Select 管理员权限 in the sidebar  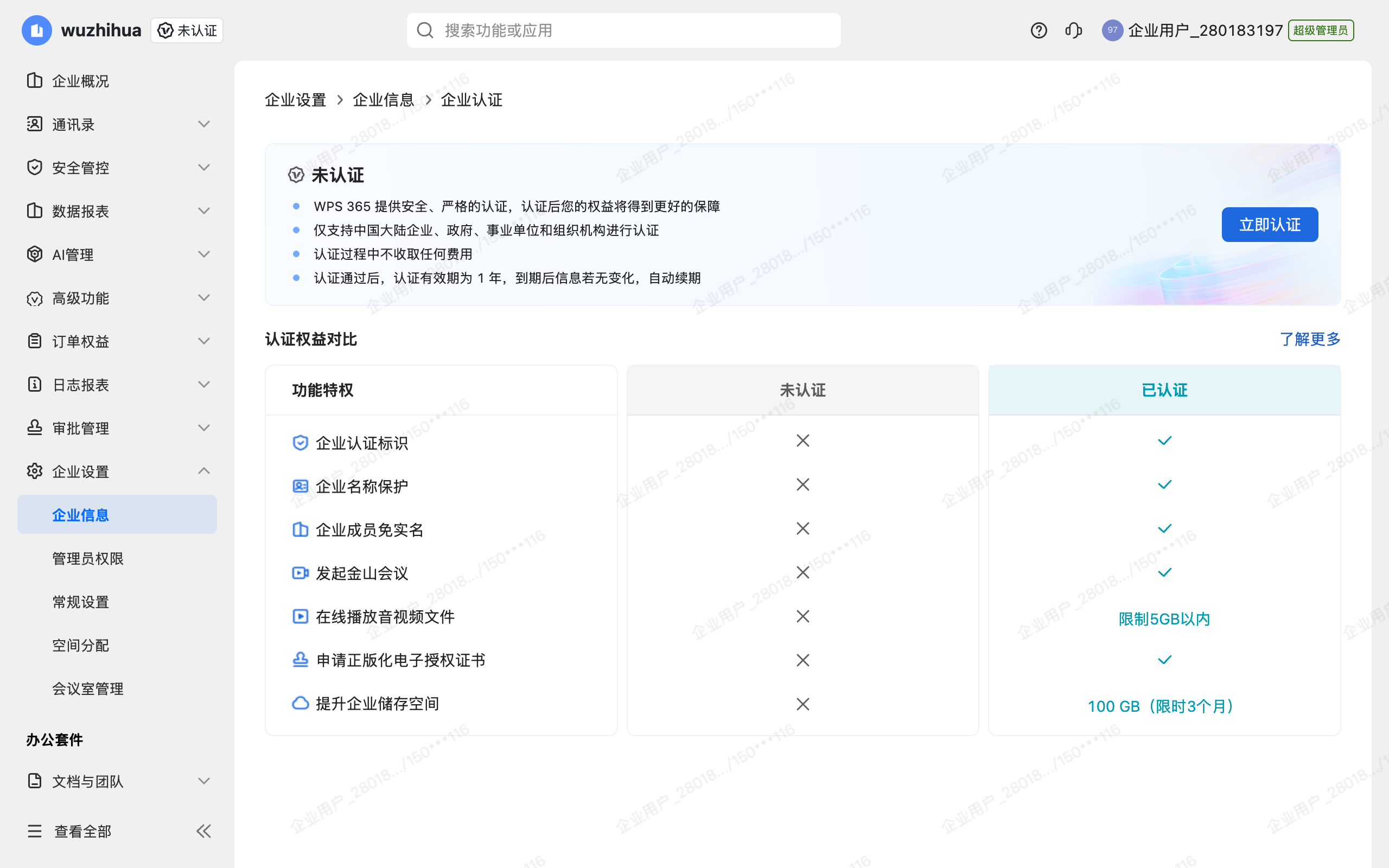tap(87, 558)
